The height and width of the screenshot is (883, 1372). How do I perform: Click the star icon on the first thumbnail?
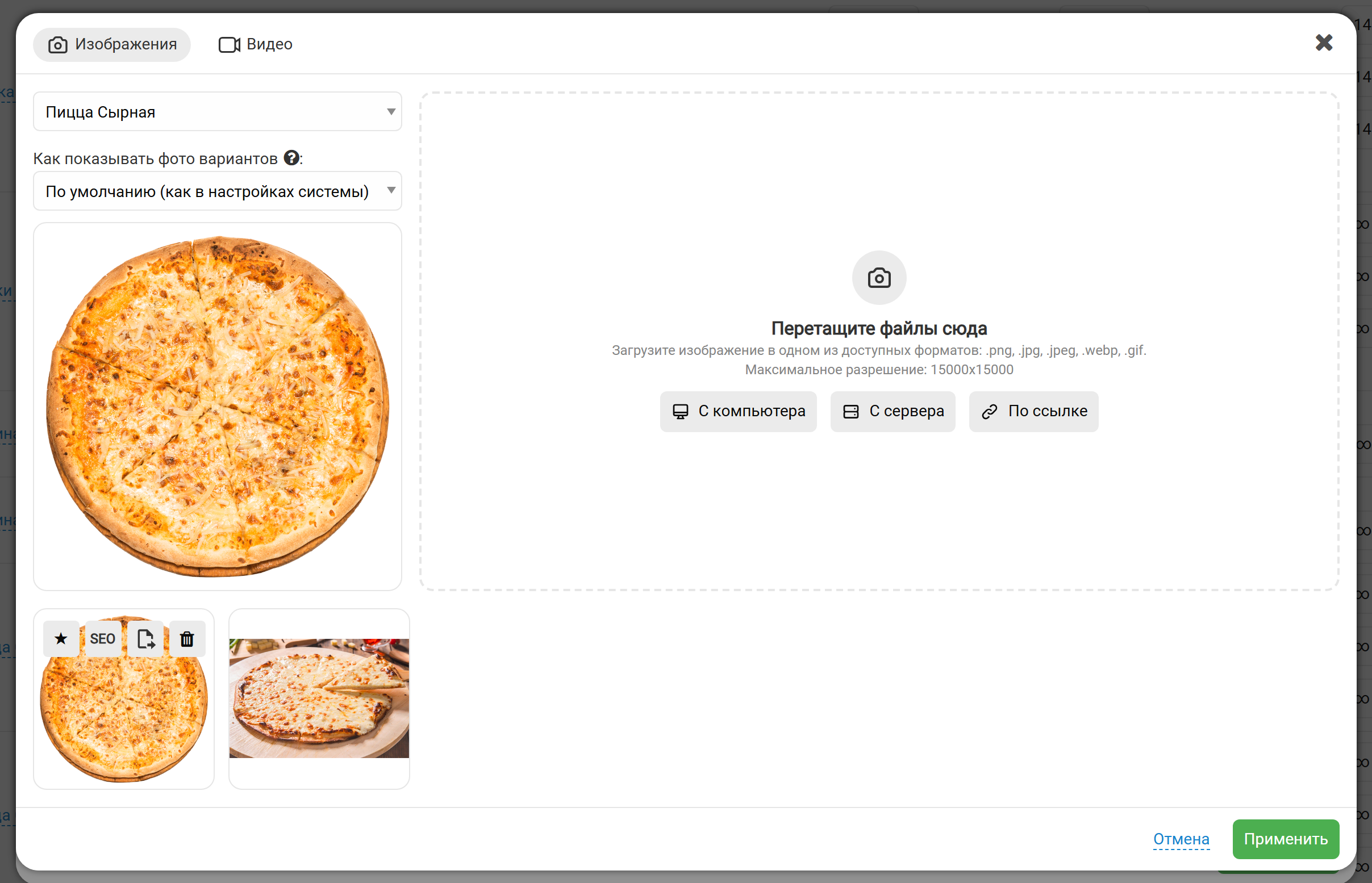click(x=61, y=638)
